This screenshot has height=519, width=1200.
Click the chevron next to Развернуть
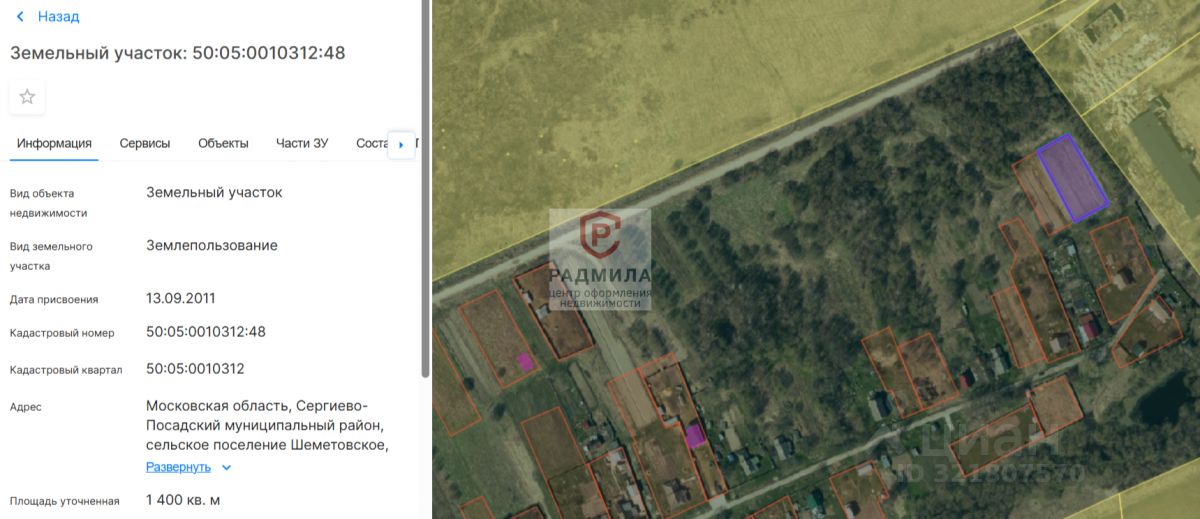click(x=226, y=467)
